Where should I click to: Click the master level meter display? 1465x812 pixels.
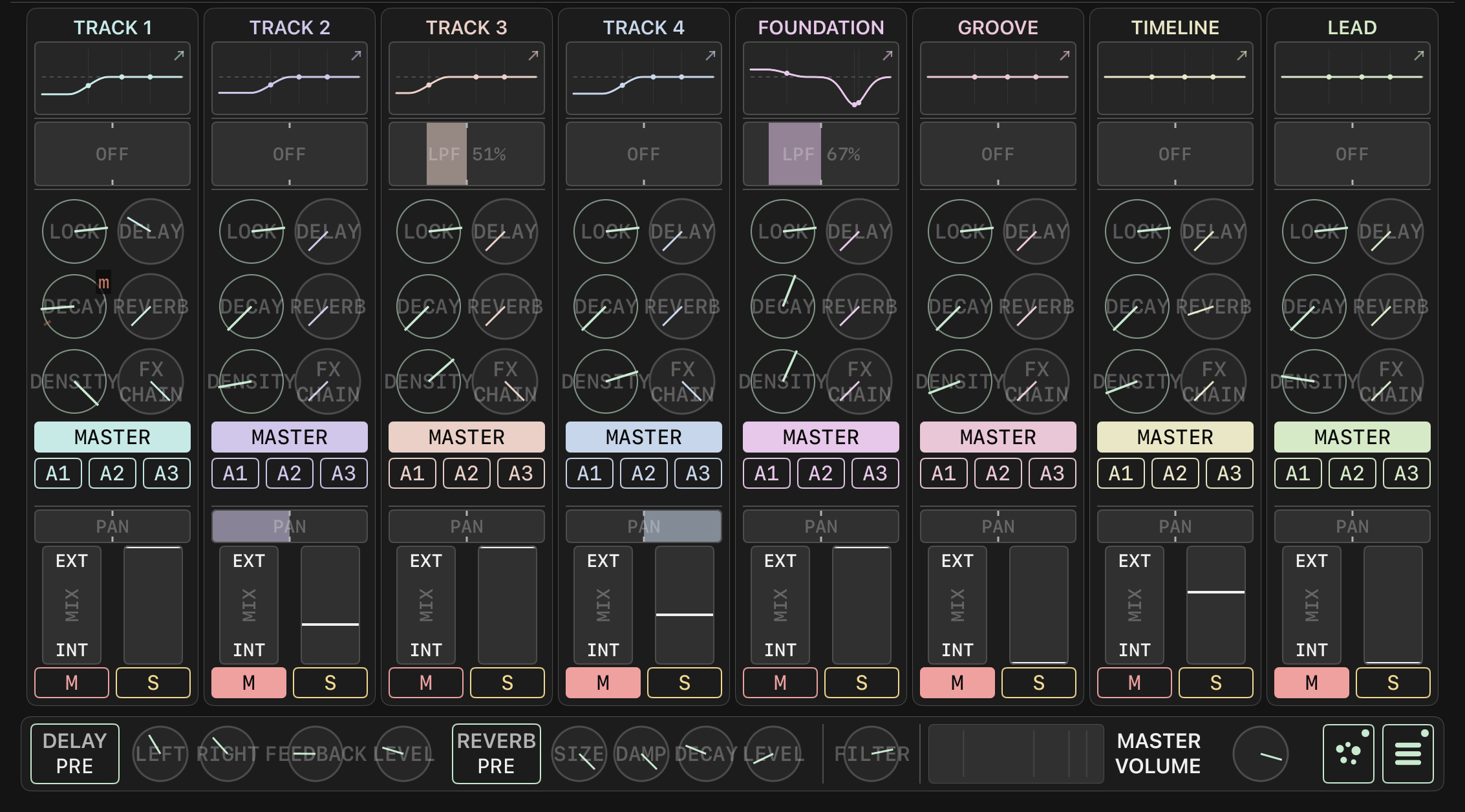(1016, 754)
